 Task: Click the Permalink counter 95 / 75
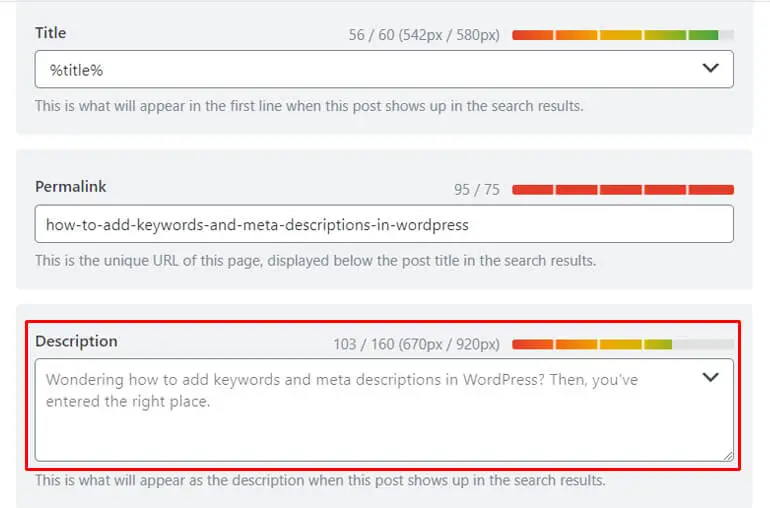pos(476,190)
